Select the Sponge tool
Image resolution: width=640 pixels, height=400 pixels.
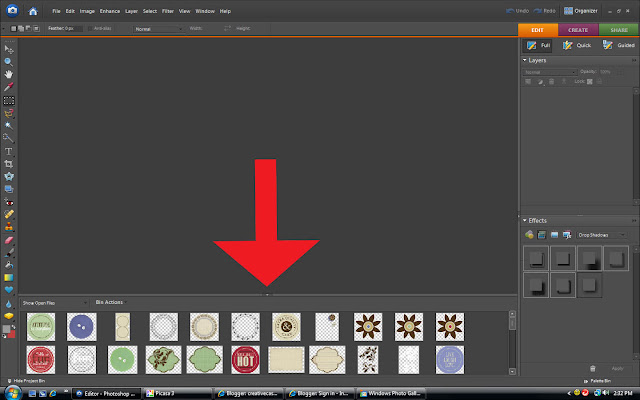tap(9, 316)
